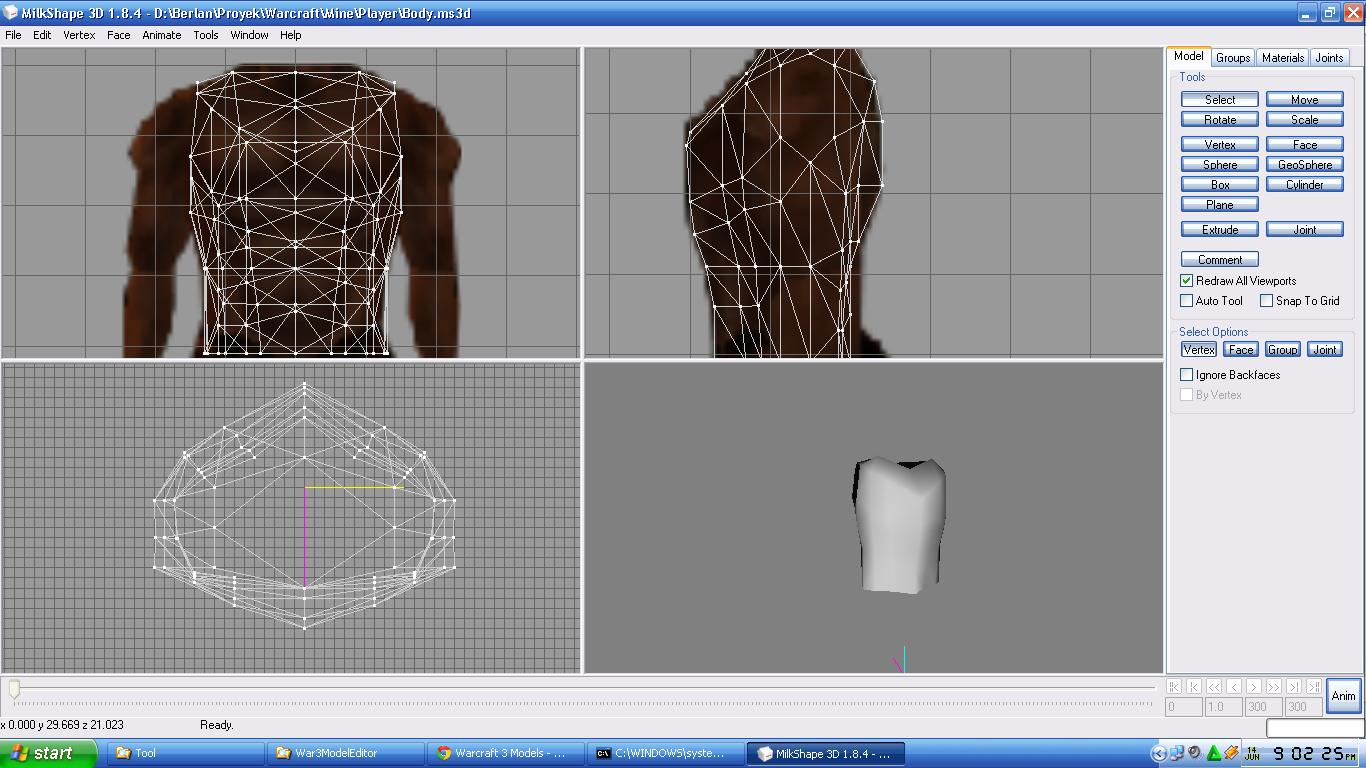1366x768 pixels.
Task: Click the Comment button
Action: (1220, 260)
